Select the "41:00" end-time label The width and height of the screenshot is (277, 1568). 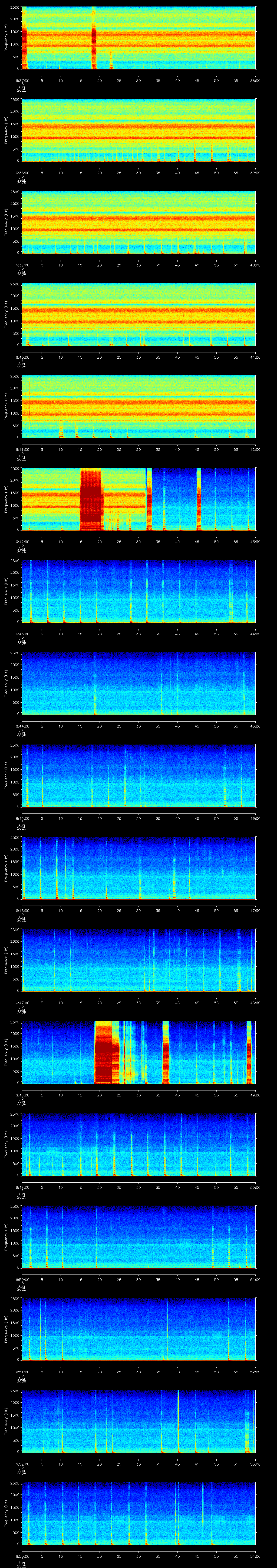pos(256,357)
